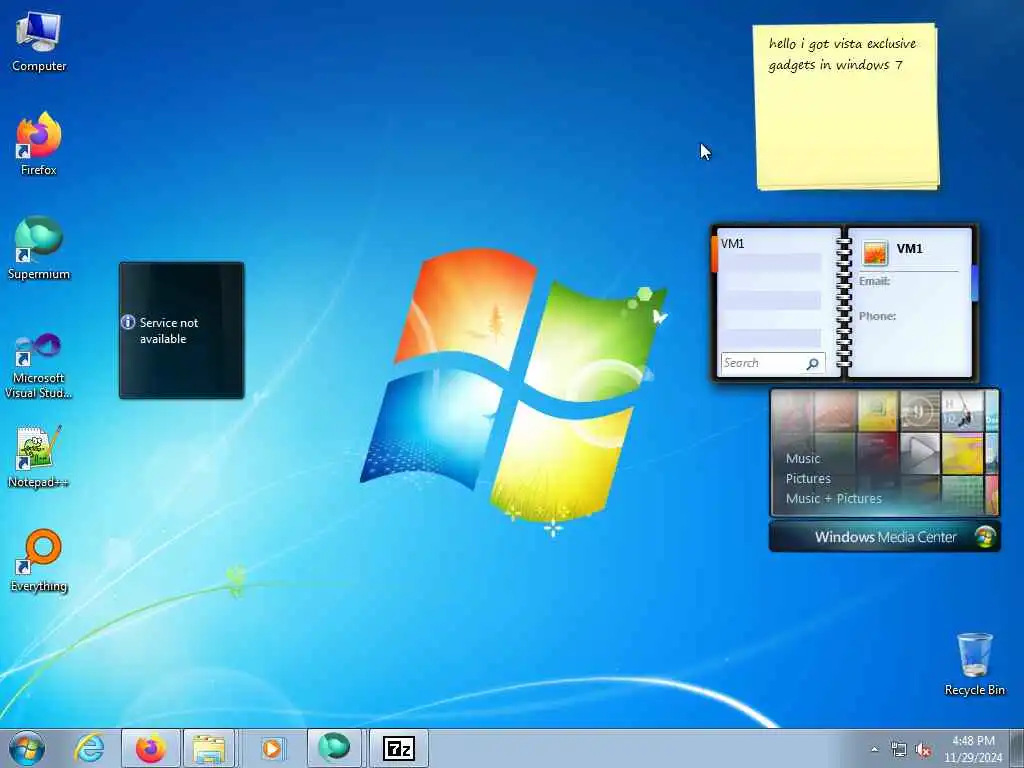Click the Contacts gadget search magnifier icon
This screenshot has height=768, width=1024.
pos(813,364)
